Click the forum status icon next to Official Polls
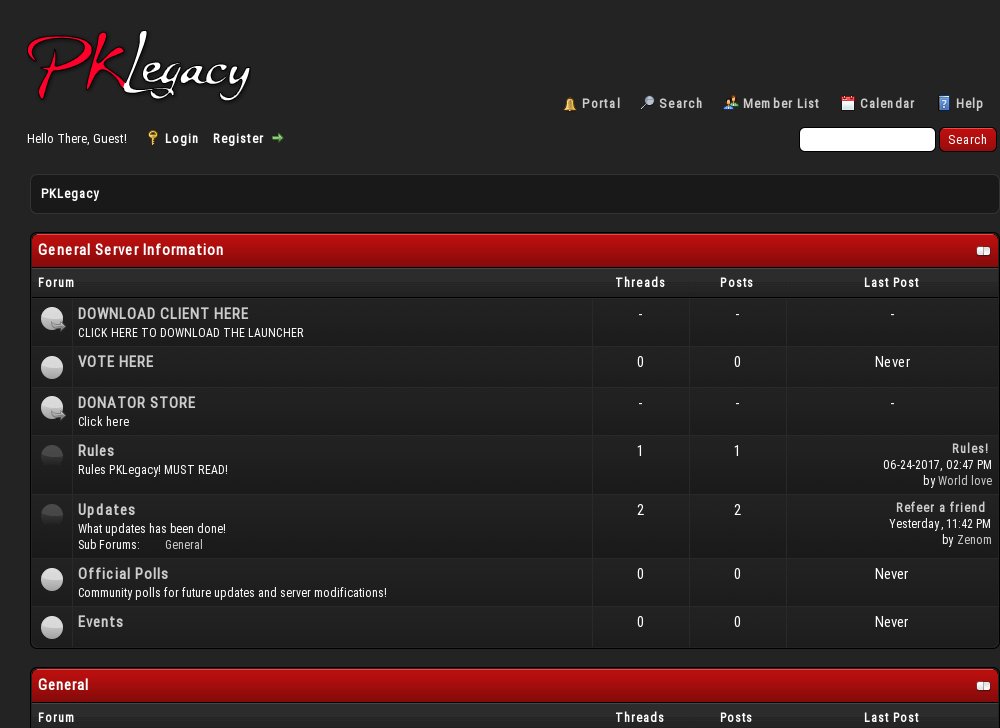This screenshot has width=1000, height=728. [x=52, y=579]
